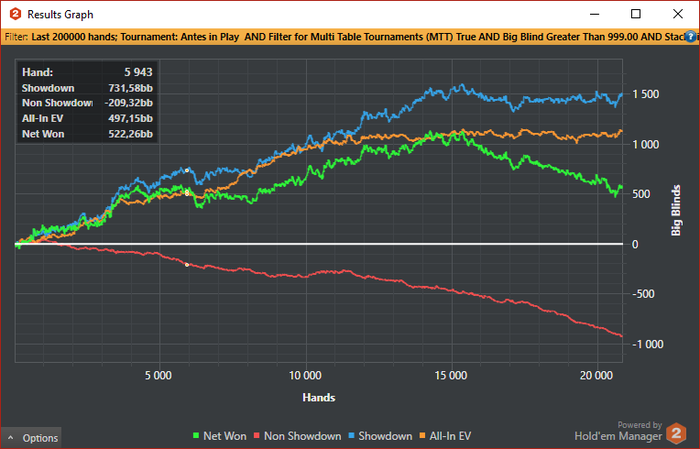Image resolution: width=700 pixels, height=449 pixels.
Task: Close the Results Graph window
Action: click(x=678, y=14)
